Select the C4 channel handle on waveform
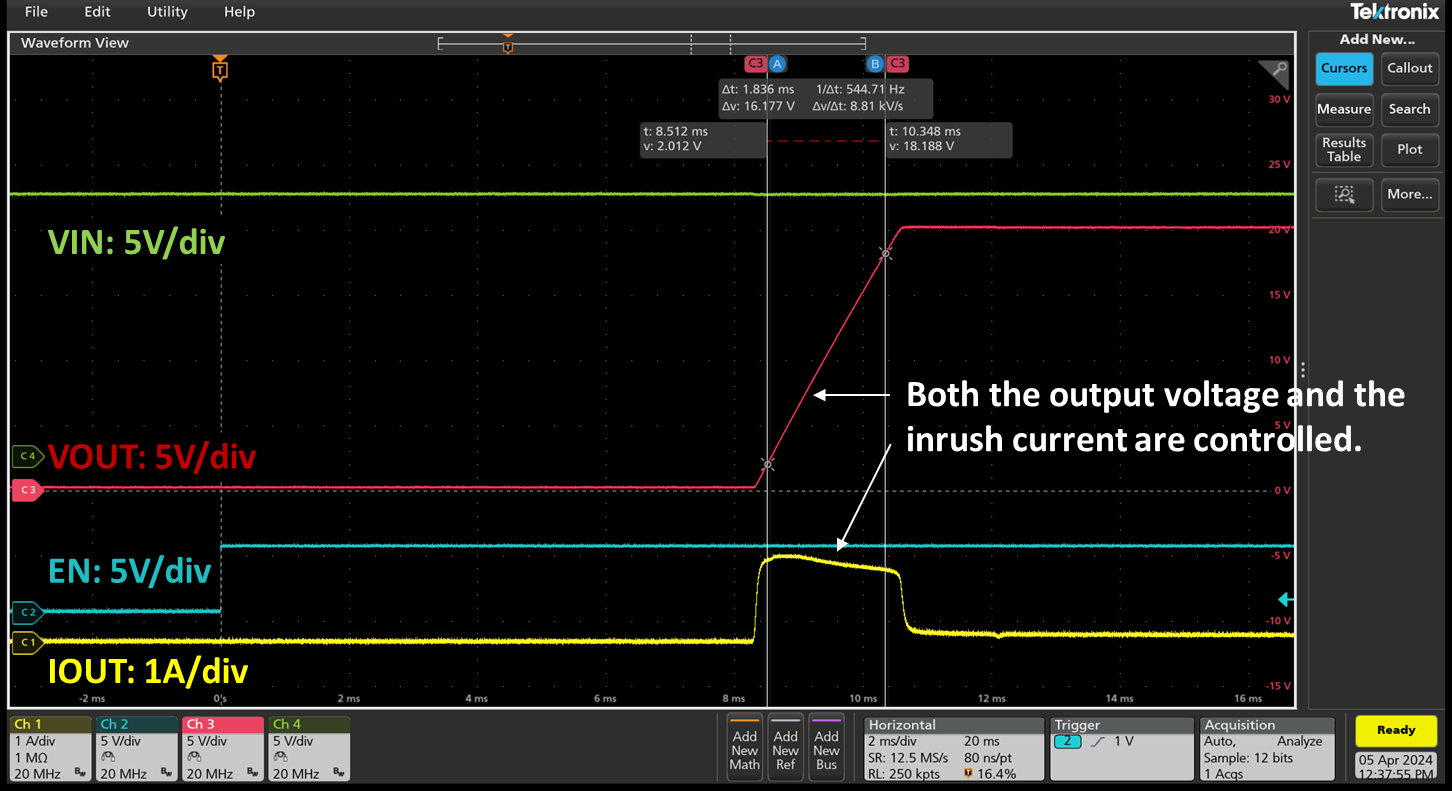The width and height of the screenshot is (1452, 791). pos(25,457)
